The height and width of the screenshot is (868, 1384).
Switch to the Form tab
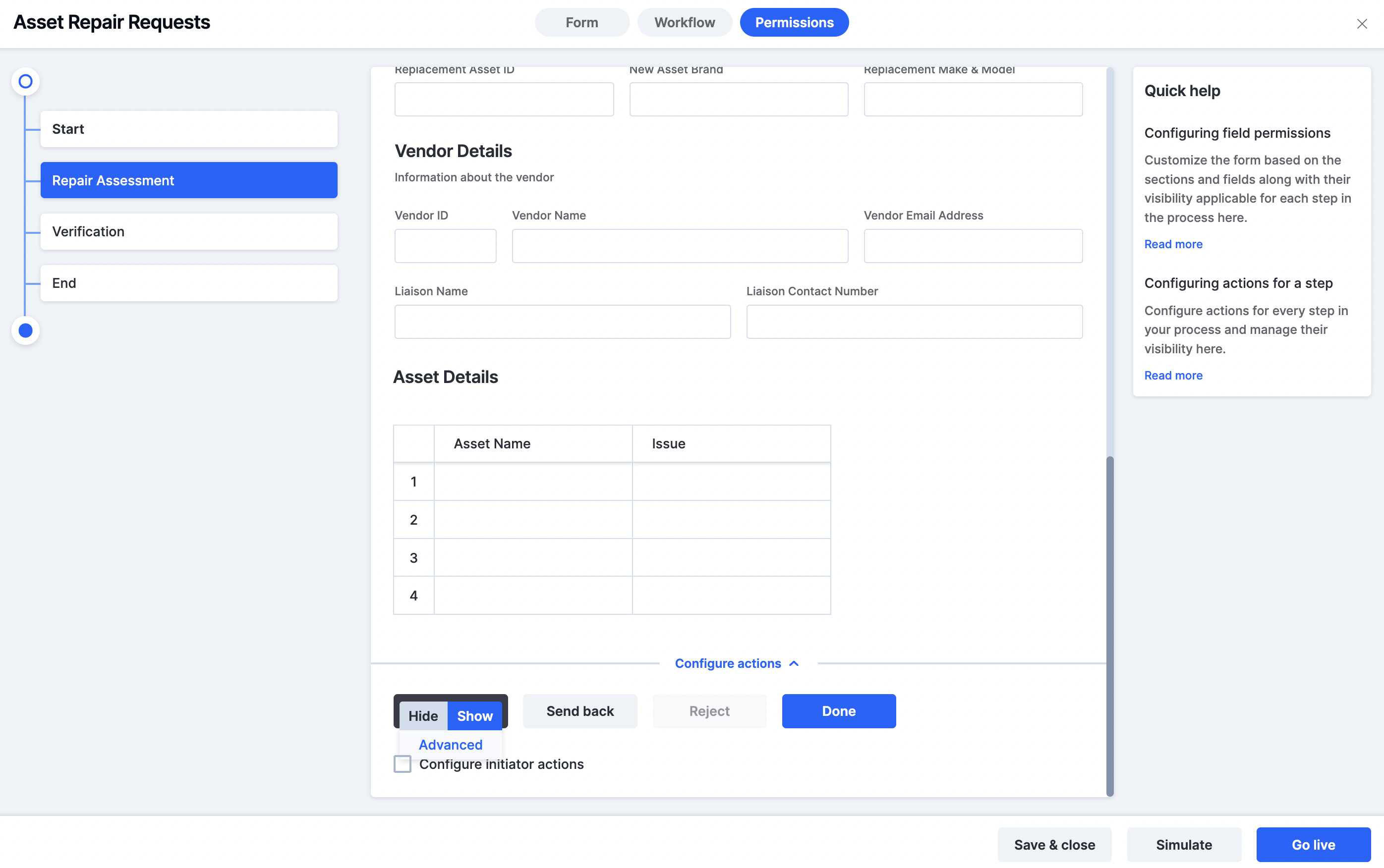pos(582,22)
